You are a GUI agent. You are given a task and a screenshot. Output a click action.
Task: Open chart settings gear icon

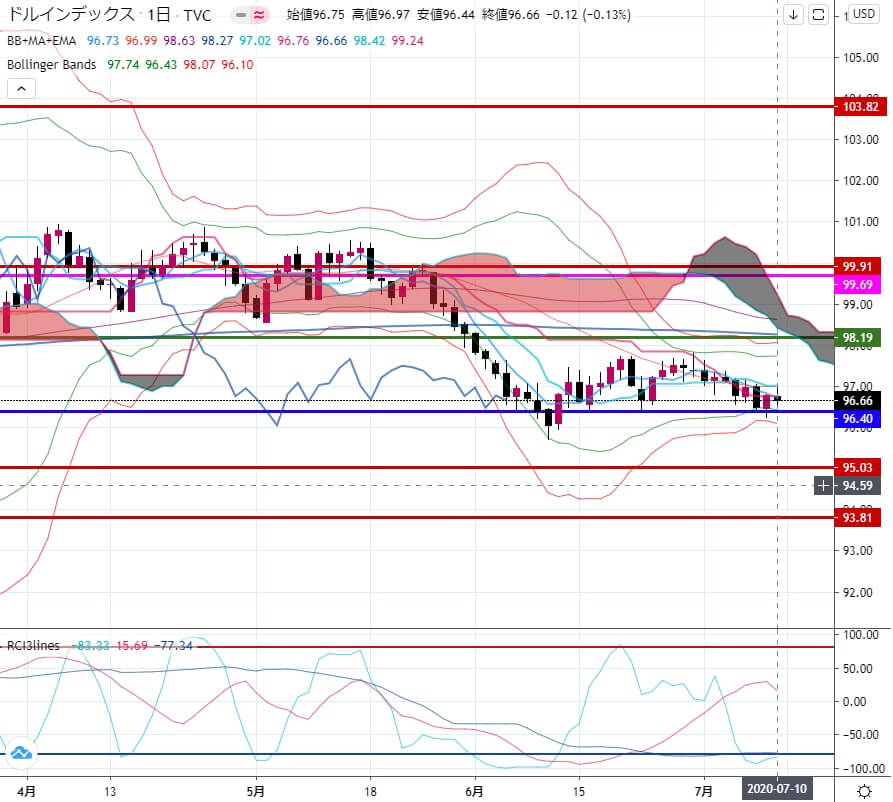[x=864, y=791]
